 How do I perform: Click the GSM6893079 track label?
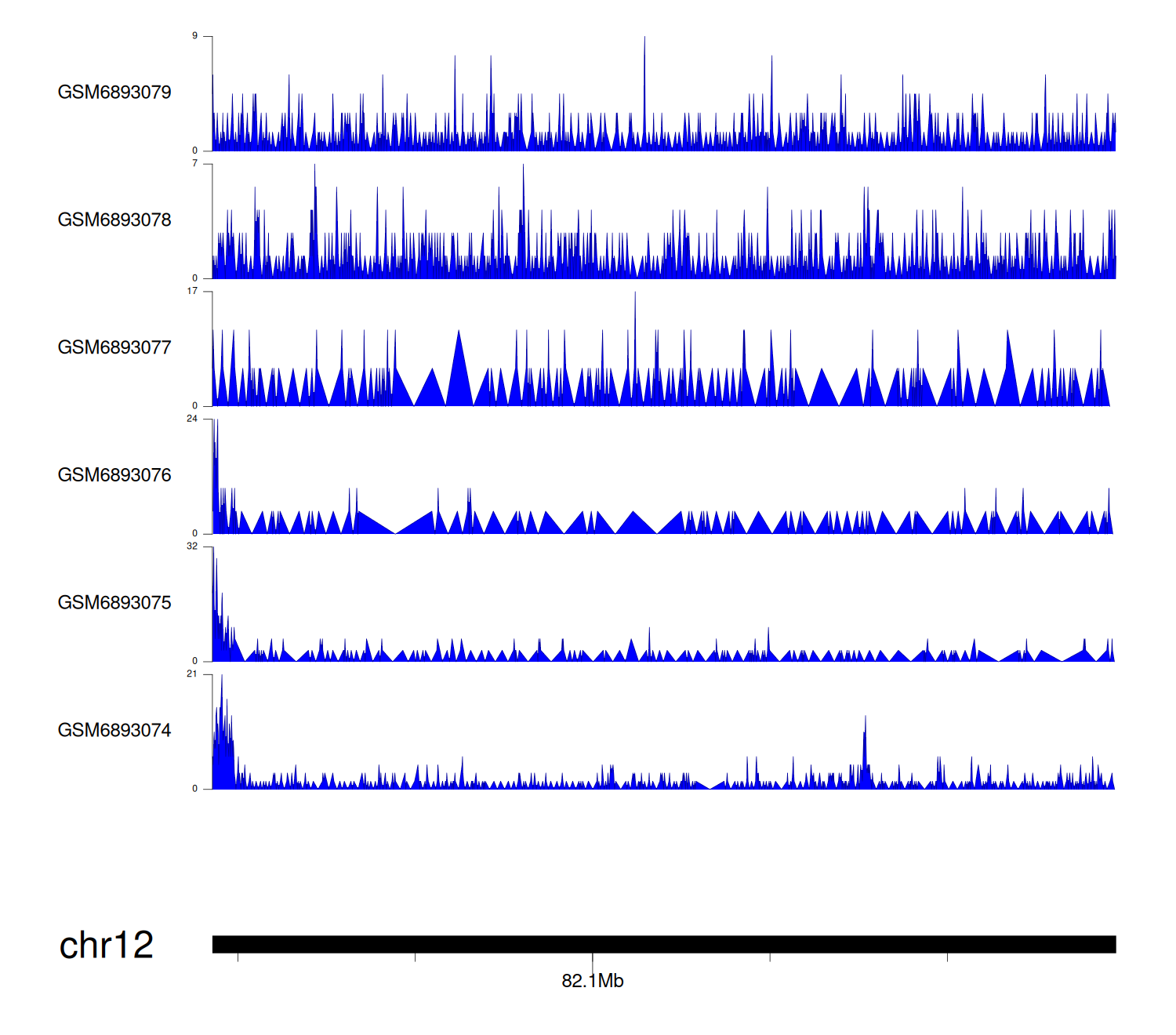[x=114, y=93]
